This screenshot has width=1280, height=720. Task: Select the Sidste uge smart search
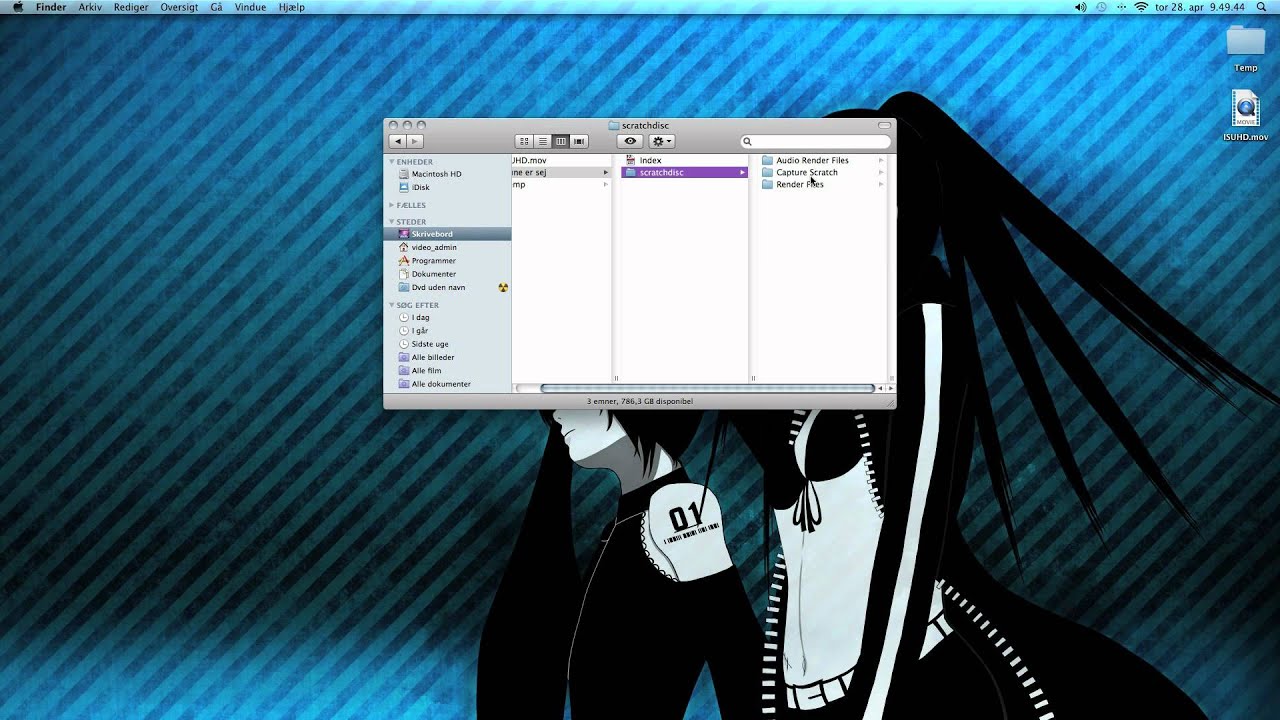click(447, 344)
